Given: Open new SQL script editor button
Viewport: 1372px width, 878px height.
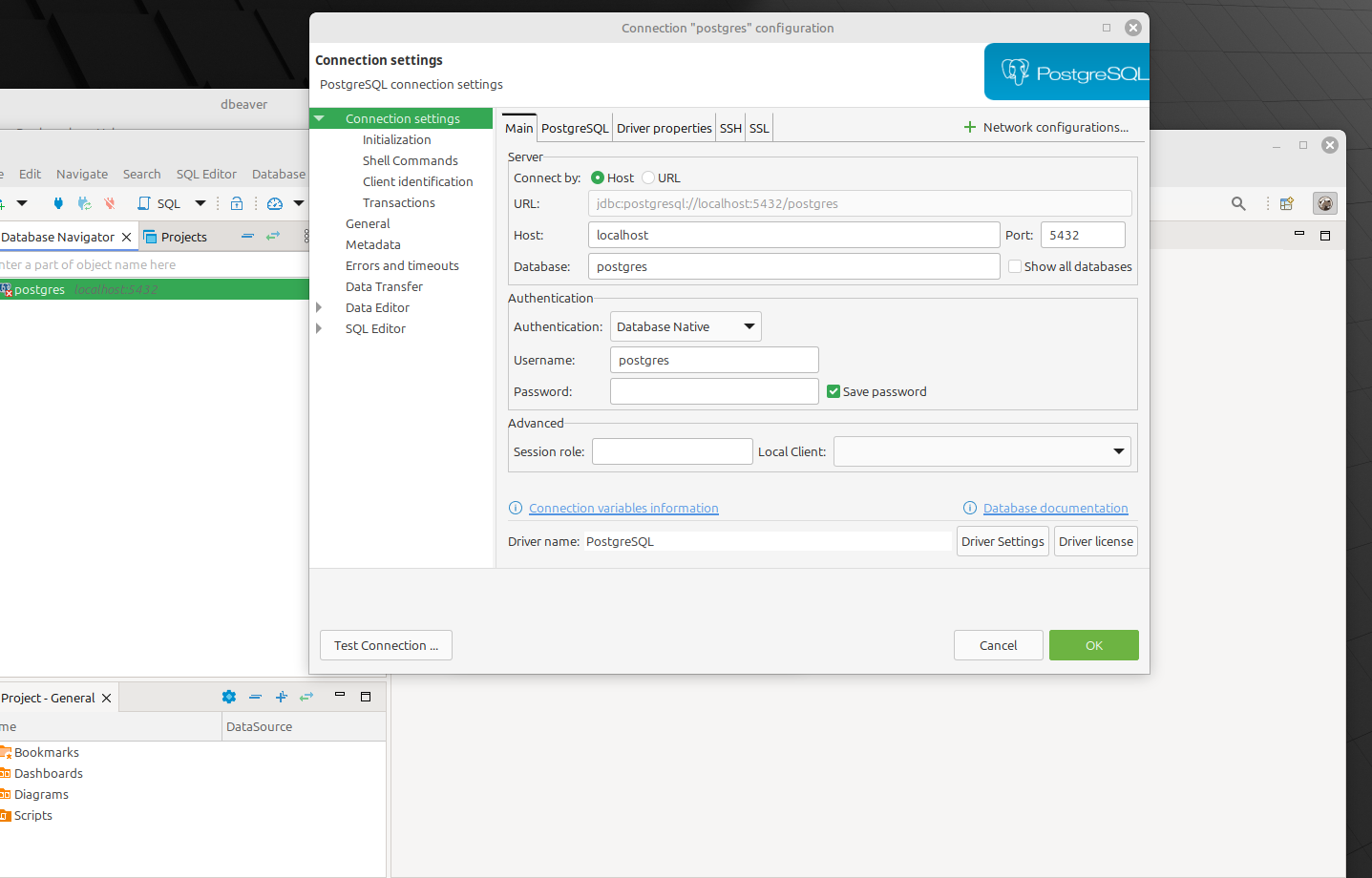Looking at the screenshot, I should point(159,203).
